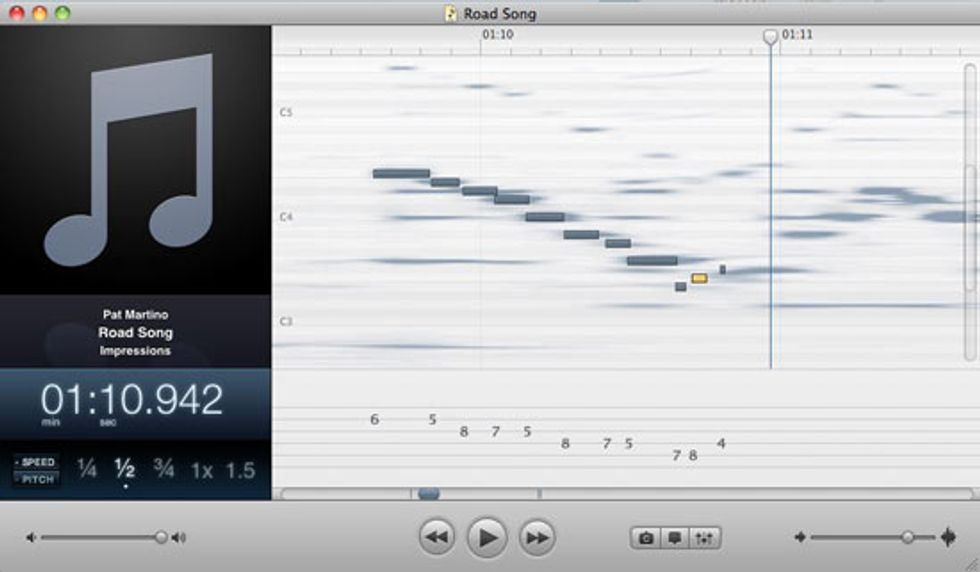Set playback speed to ½
Screen dimensions: 980x572
125,469
